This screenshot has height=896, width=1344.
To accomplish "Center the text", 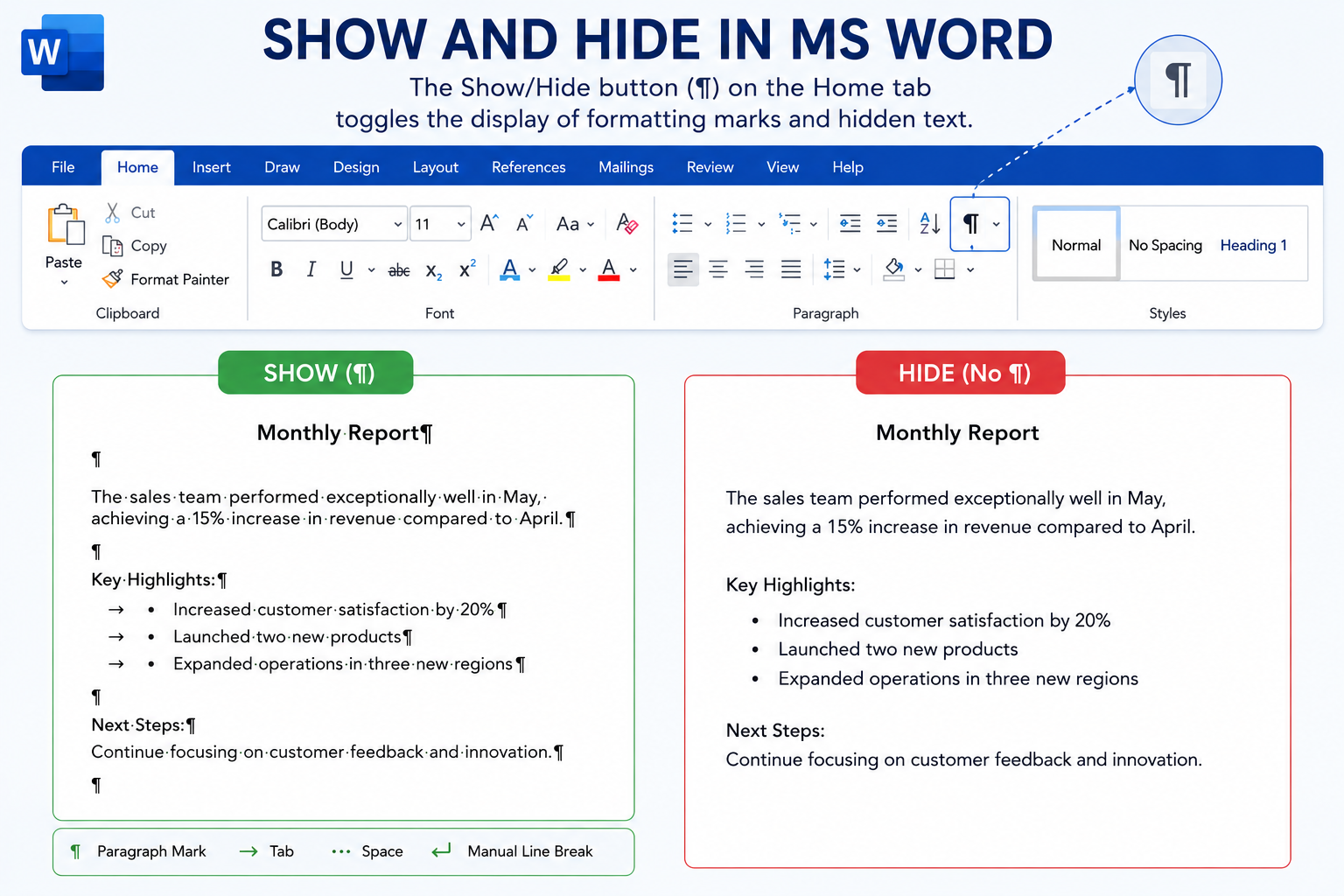I will (718, 269).
